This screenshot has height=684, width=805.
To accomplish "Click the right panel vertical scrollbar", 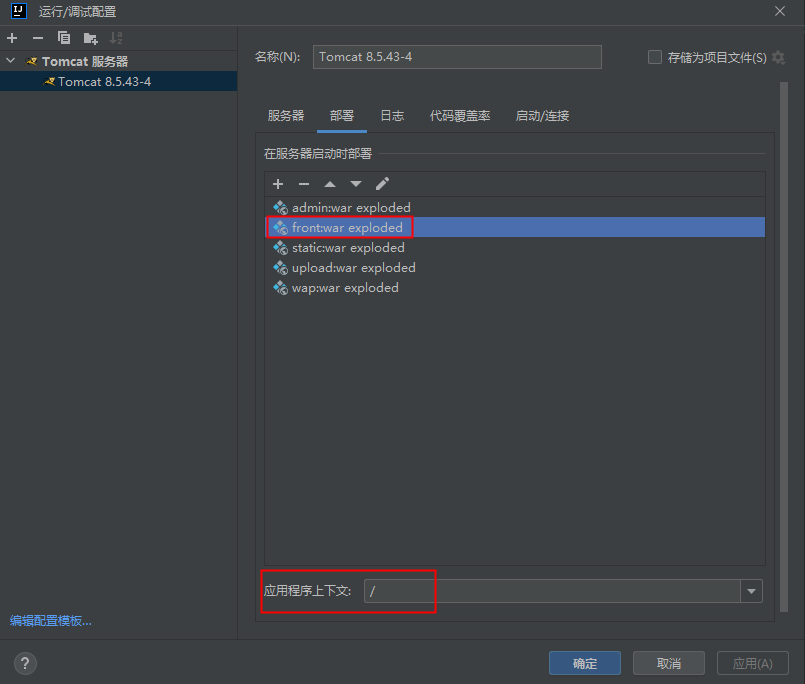I will tap(784, 347).
